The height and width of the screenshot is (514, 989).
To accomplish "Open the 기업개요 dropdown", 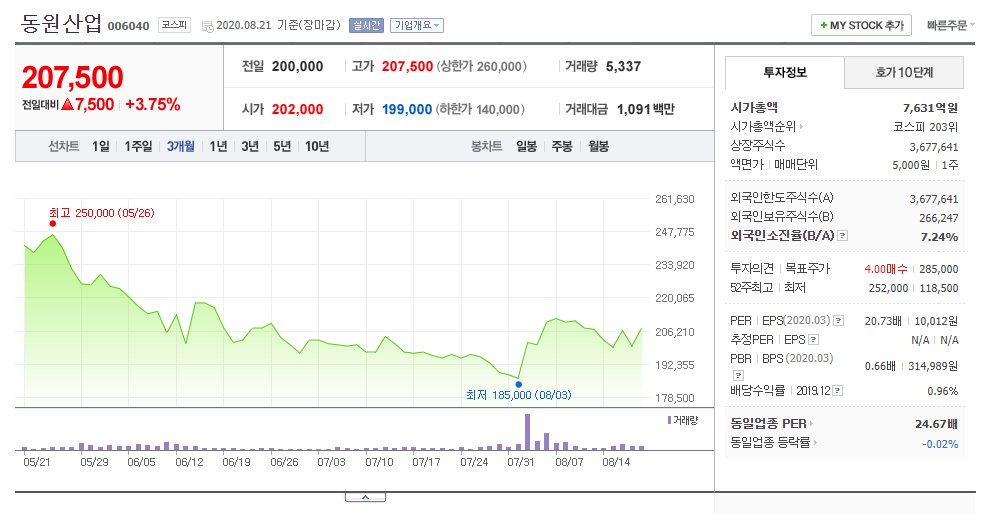I will tap(416, 25).
